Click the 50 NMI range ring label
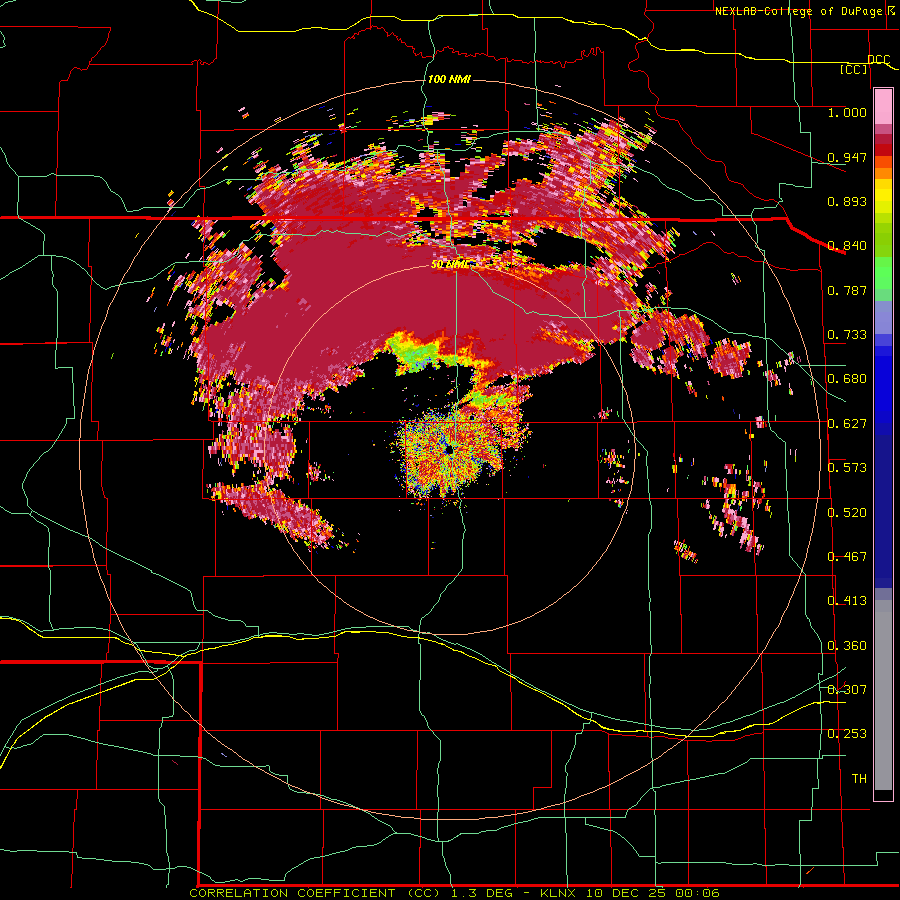This screenshot has height=900, width=900. (450, 265)
